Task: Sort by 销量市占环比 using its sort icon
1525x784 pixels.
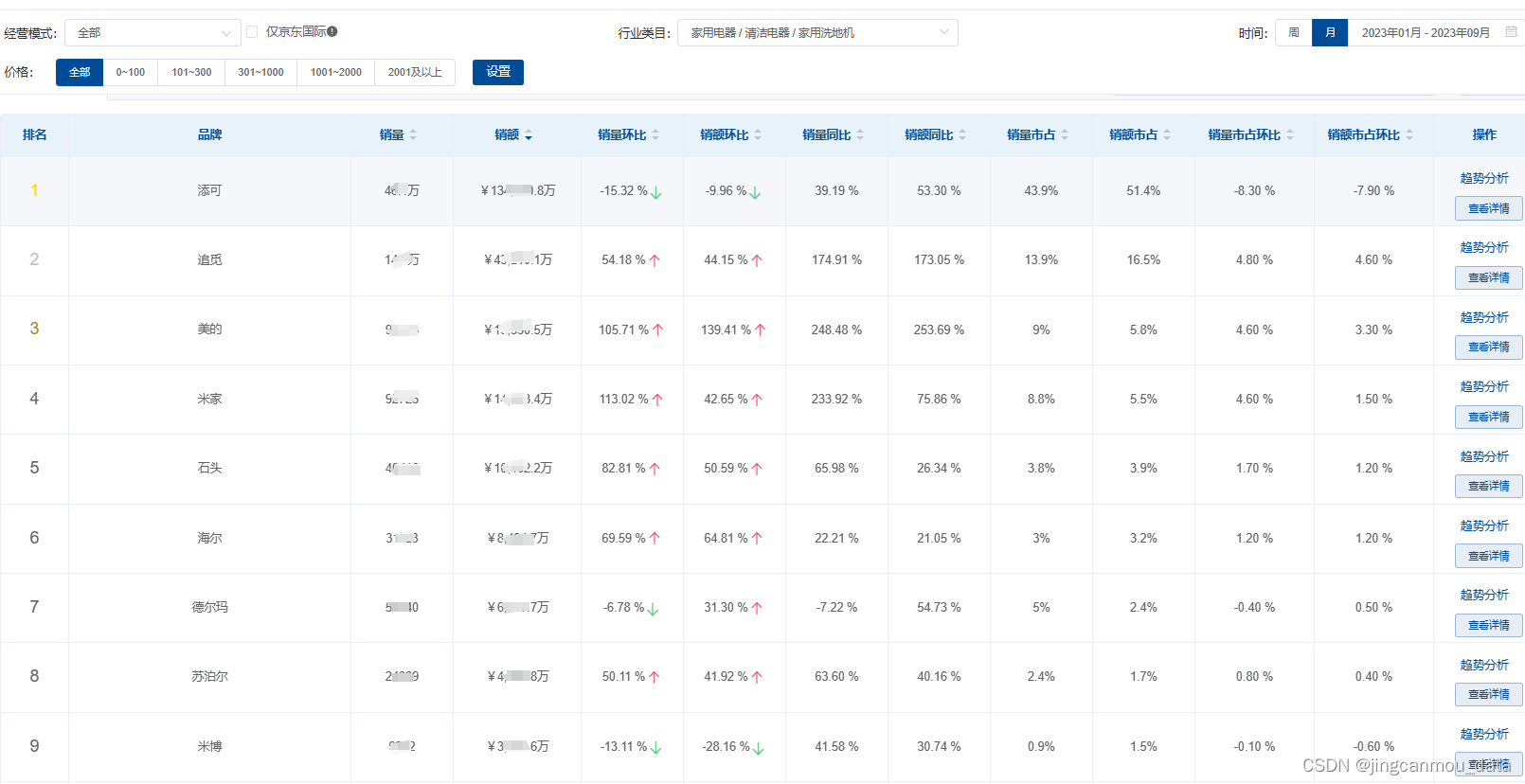Action: pyautogui.click(x=1290, y=135)
